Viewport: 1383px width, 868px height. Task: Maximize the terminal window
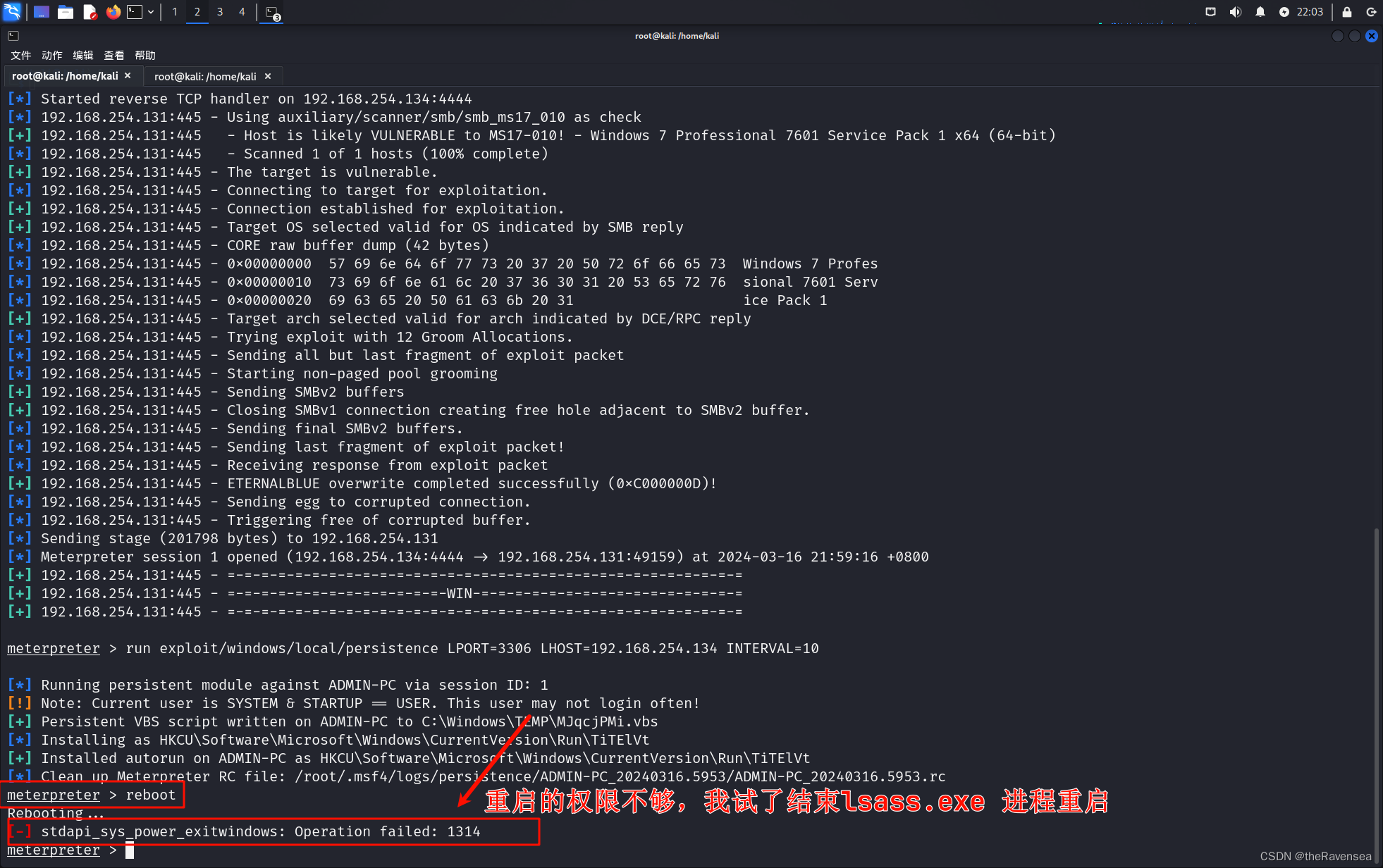[1354, 36]
